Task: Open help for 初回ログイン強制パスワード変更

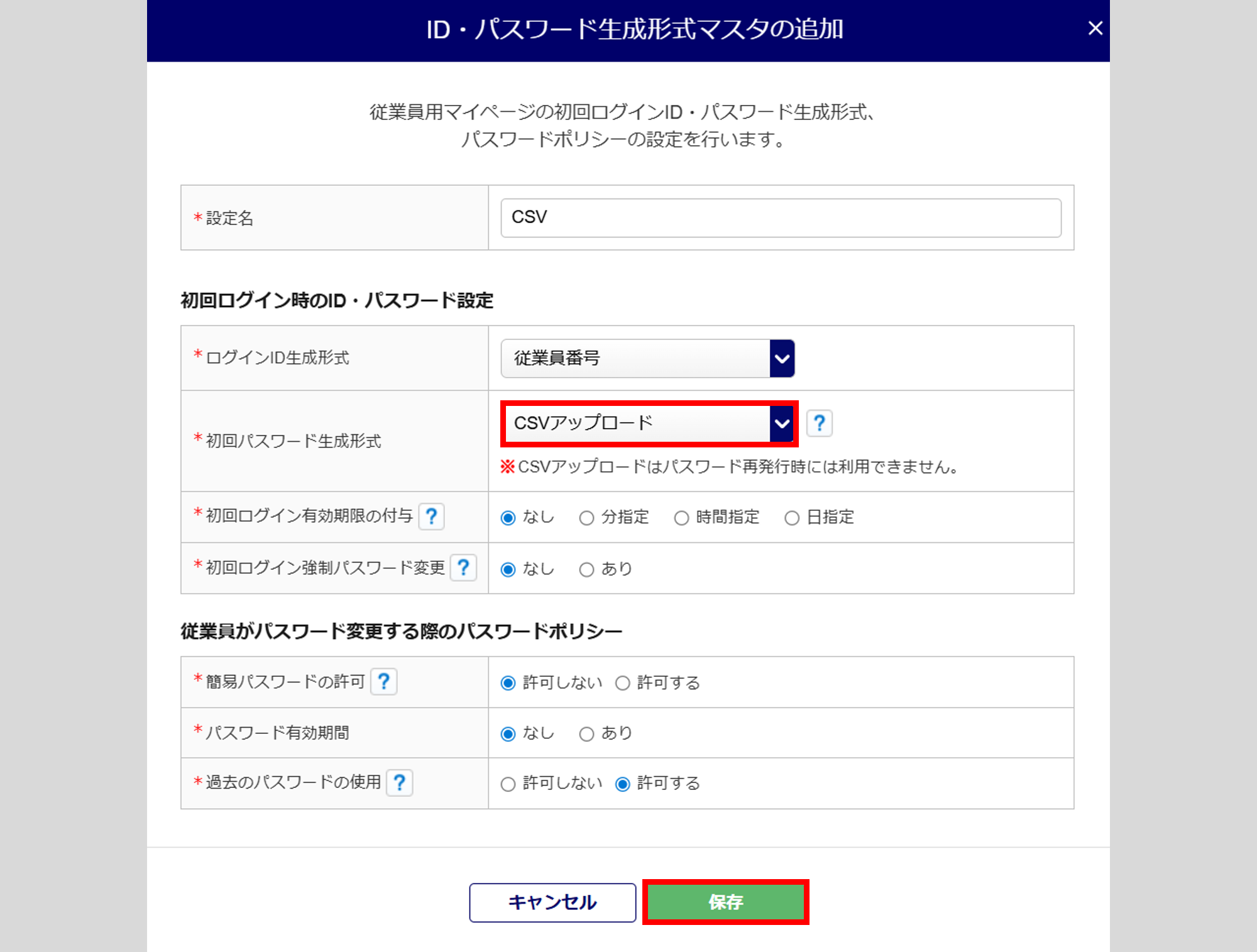Action: click(463, 568)
